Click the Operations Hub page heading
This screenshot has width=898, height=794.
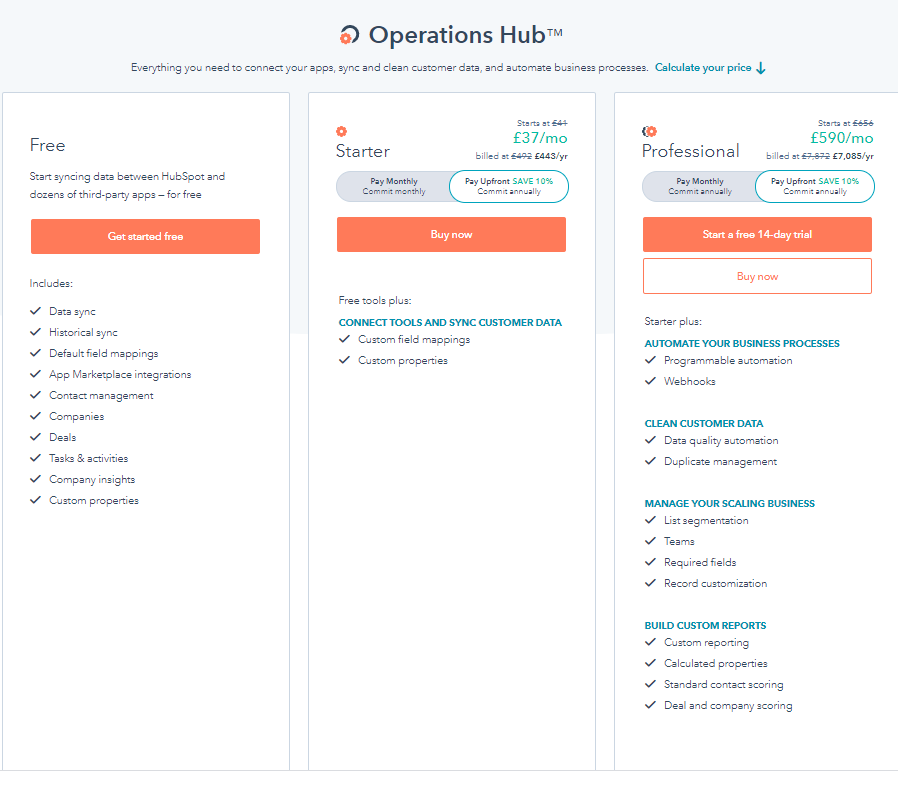tap(465, 35)
